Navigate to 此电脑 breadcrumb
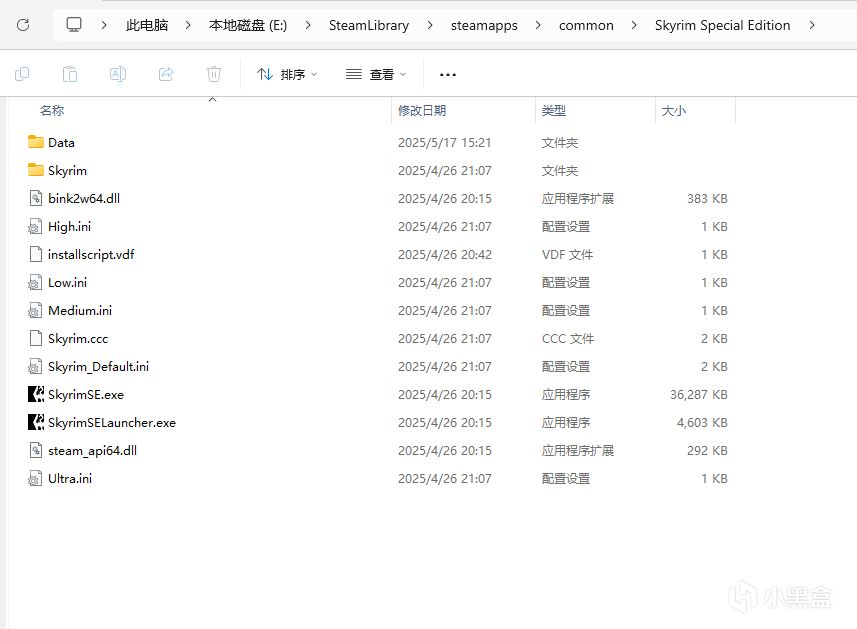 click(146, 25)
